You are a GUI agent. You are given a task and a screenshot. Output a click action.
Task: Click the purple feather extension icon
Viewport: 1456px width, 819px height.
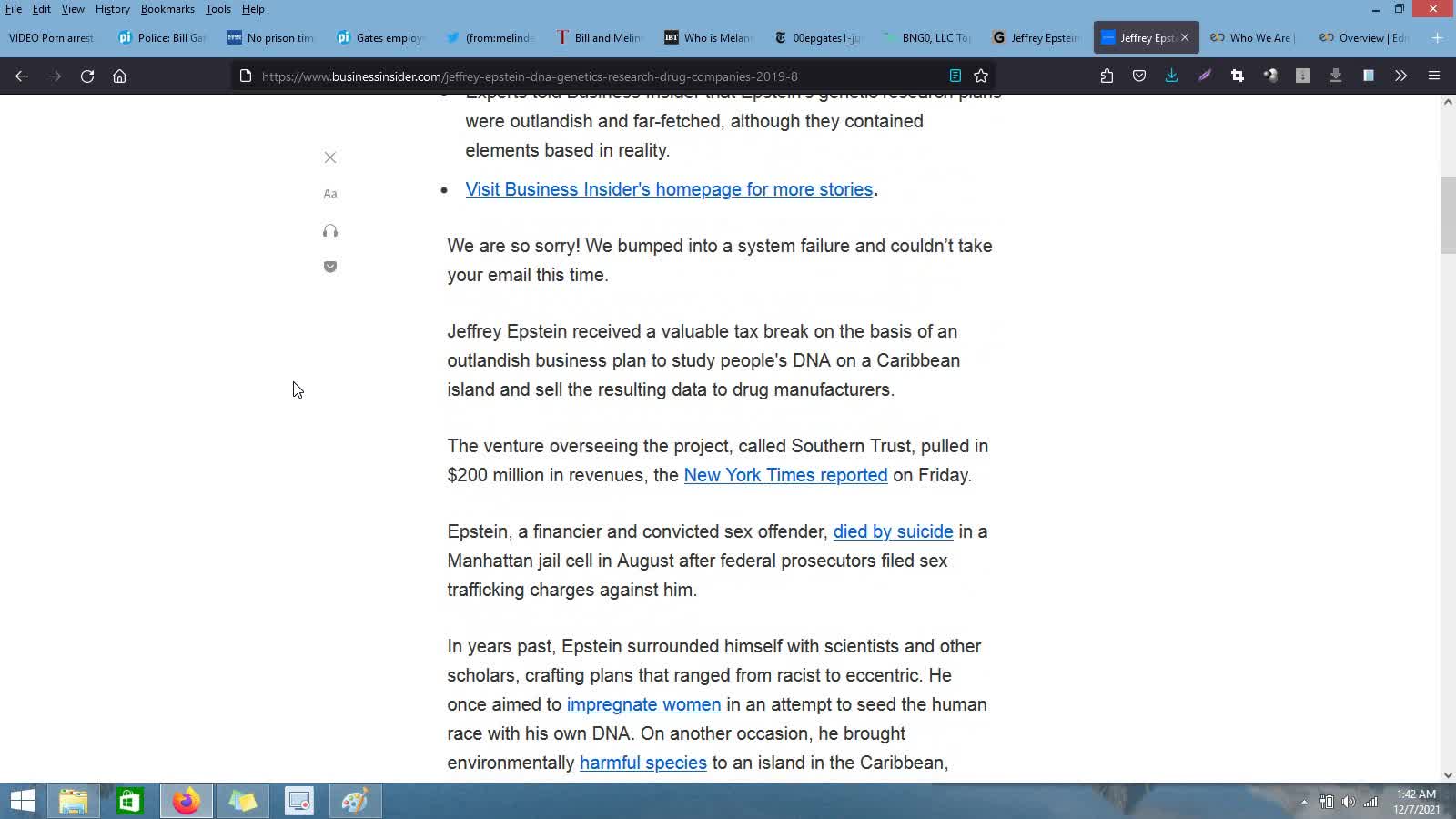pyautogui.click(x=1205, y=76)
